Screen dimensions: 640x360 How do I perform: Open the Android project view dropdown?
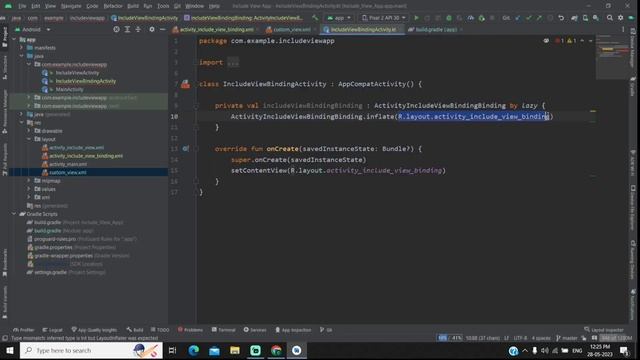coord(33,29)
